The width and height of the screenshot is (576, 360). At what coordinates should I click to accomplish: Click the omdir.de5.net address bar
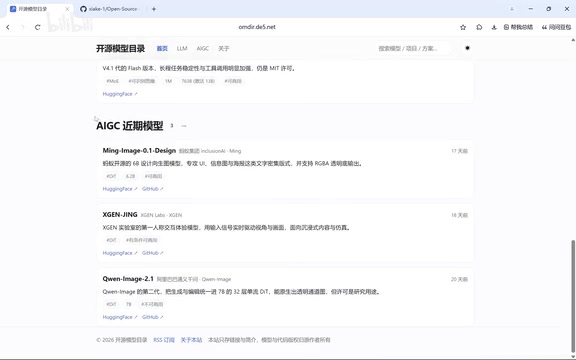(257, 27)
